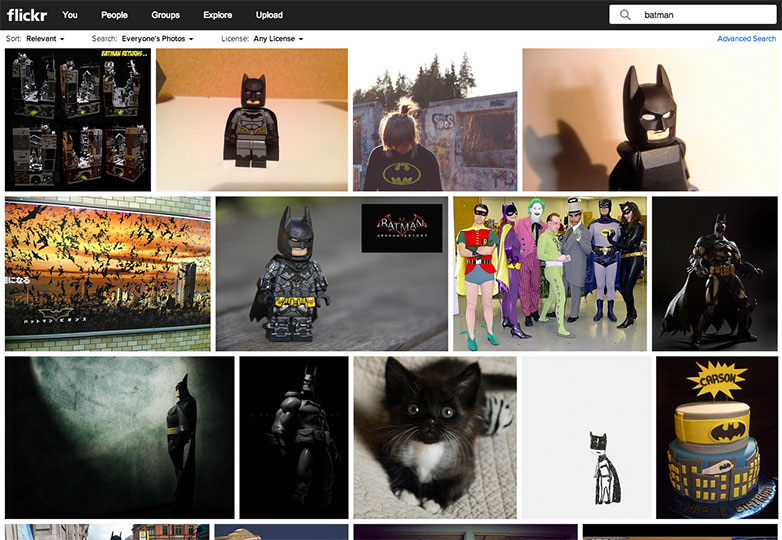Expand the Everyone's Photos search dropdown
Viewport: 782px width, 540px height.
click(157, 38)
